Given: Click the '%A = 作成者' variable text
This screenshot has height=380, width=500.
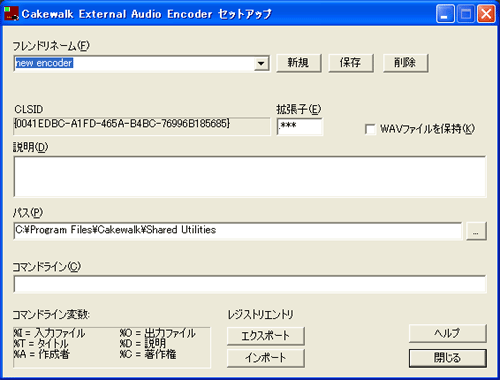Looking at the screenshot, I should click(42, 354).
